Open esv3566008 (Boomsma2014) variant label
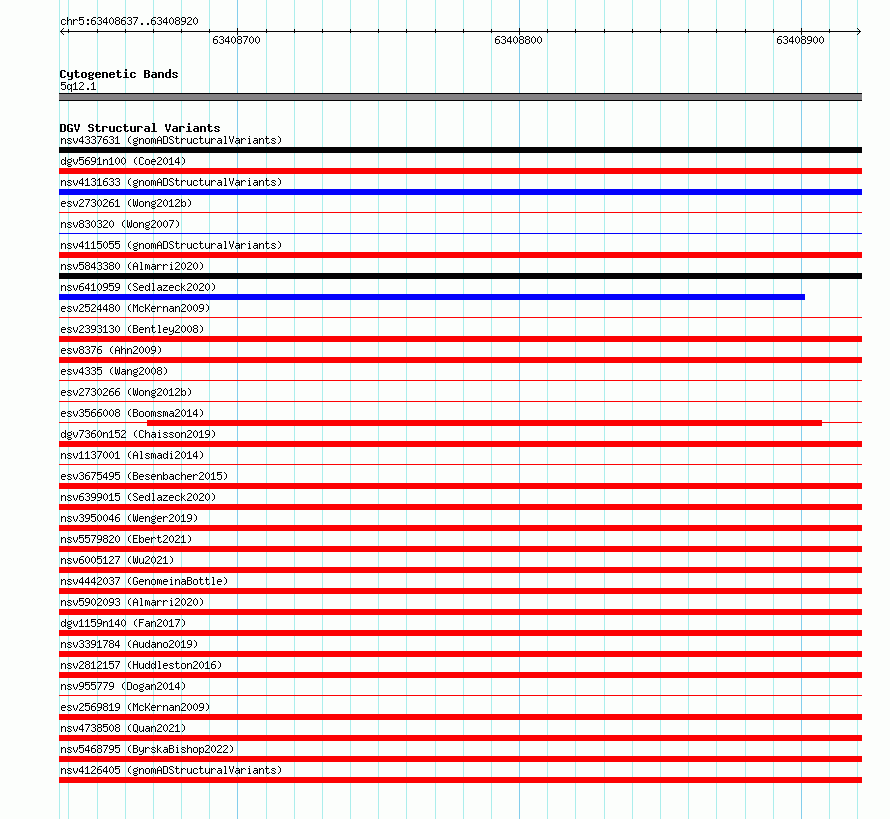The image size is (890, 819). [132, 413]
